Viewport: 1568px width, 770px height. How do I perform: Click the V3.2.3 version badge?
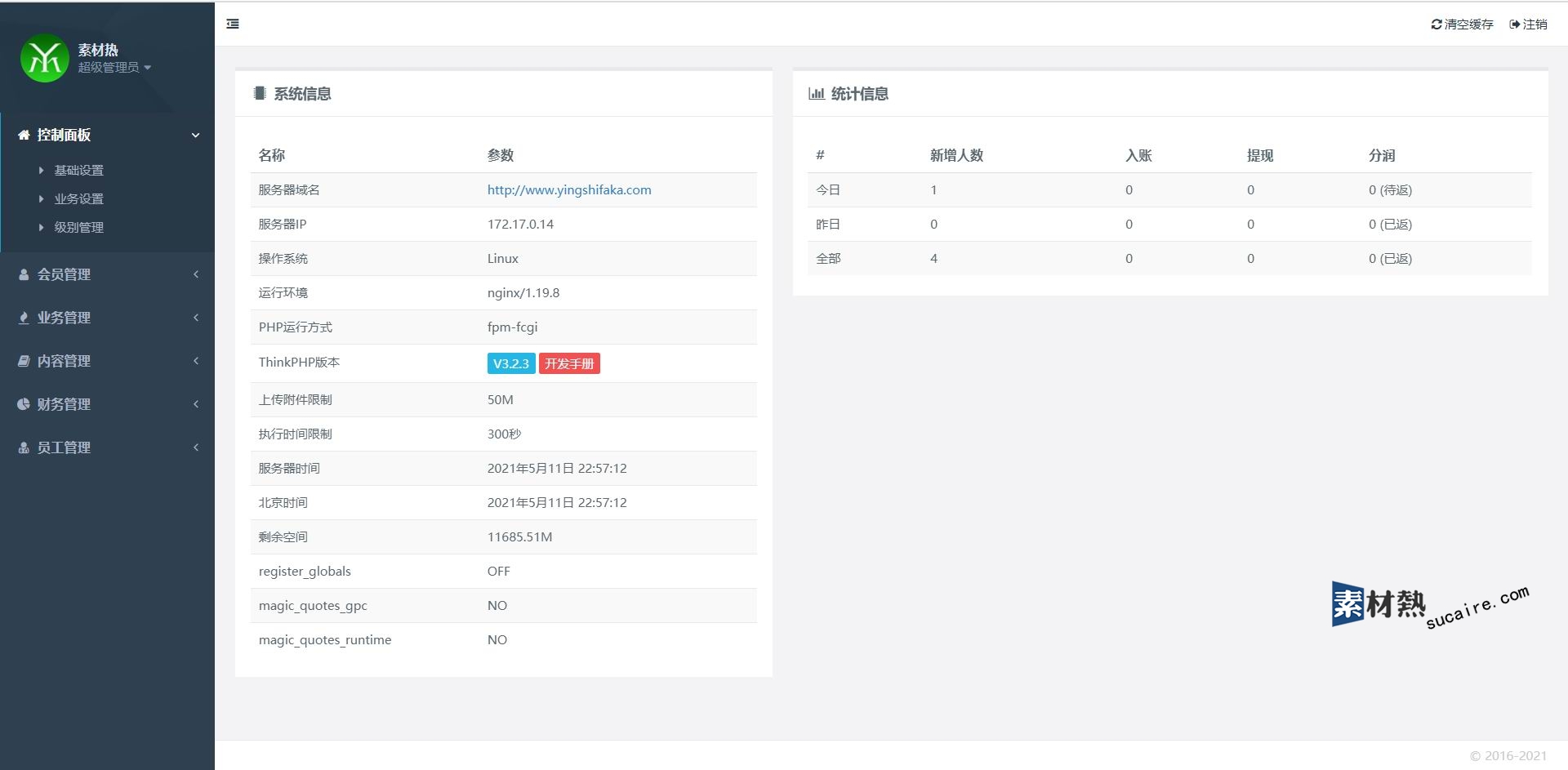(x=511, y=363)
